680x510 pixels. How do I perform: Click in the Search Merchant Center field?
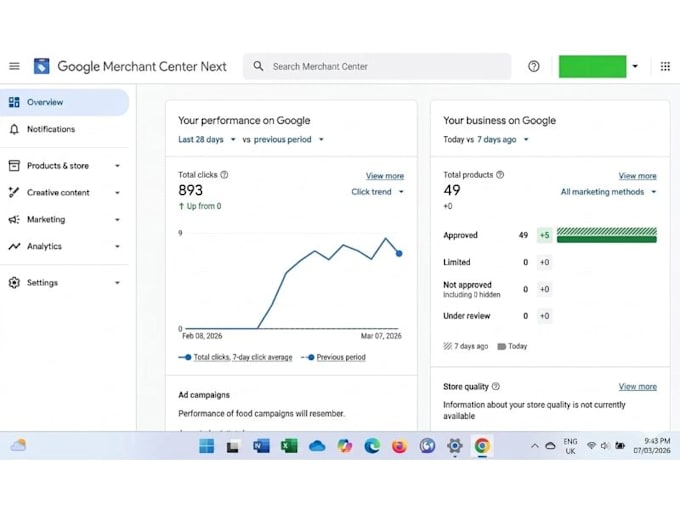point(377,66)
